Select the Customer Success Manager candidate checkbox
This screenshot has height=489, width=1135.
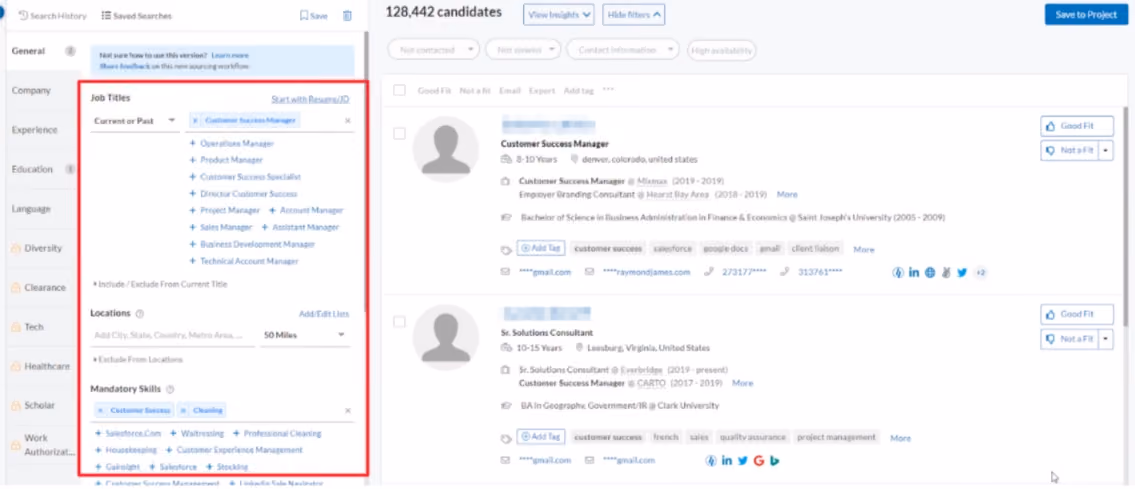pos(400,134)
